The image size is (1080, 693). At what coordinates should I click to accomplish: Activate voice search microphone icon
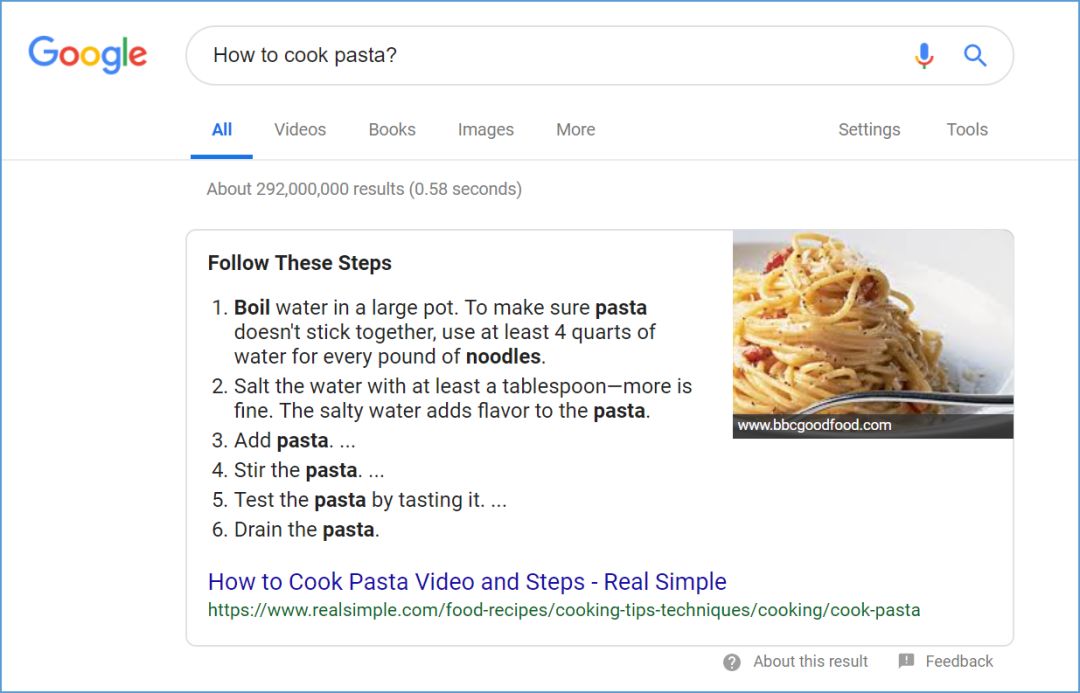(x=924, y=56)
